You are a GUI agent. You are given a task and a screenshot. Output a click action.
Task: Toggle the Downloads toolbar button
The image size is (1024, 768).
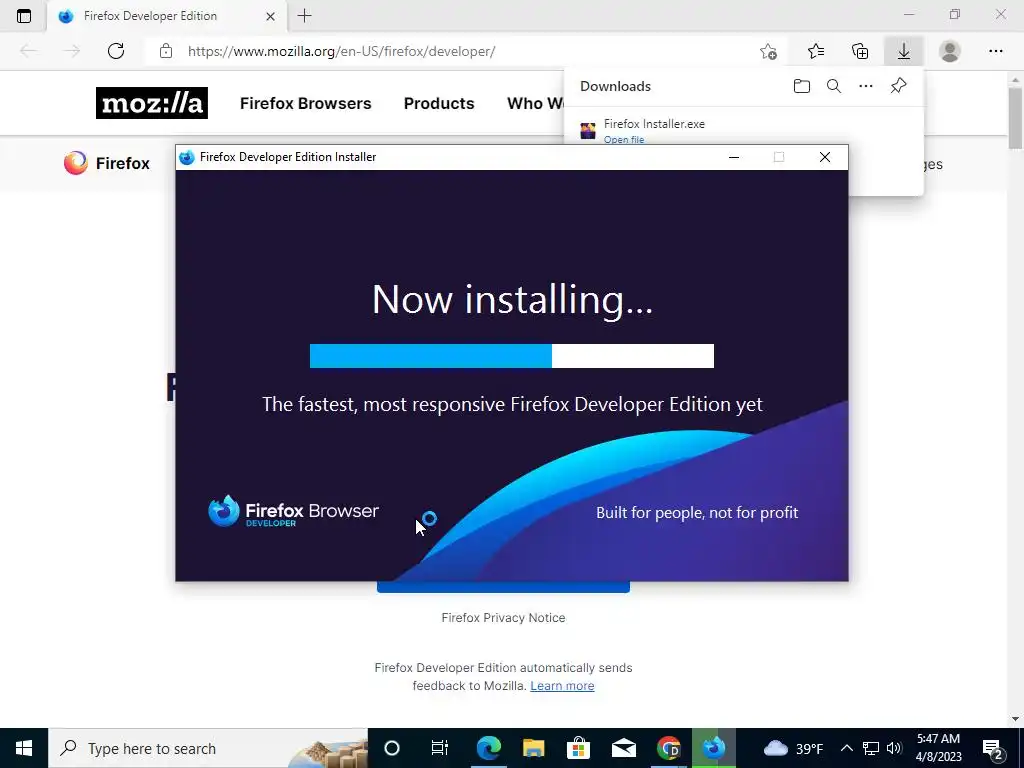point(904,51)
